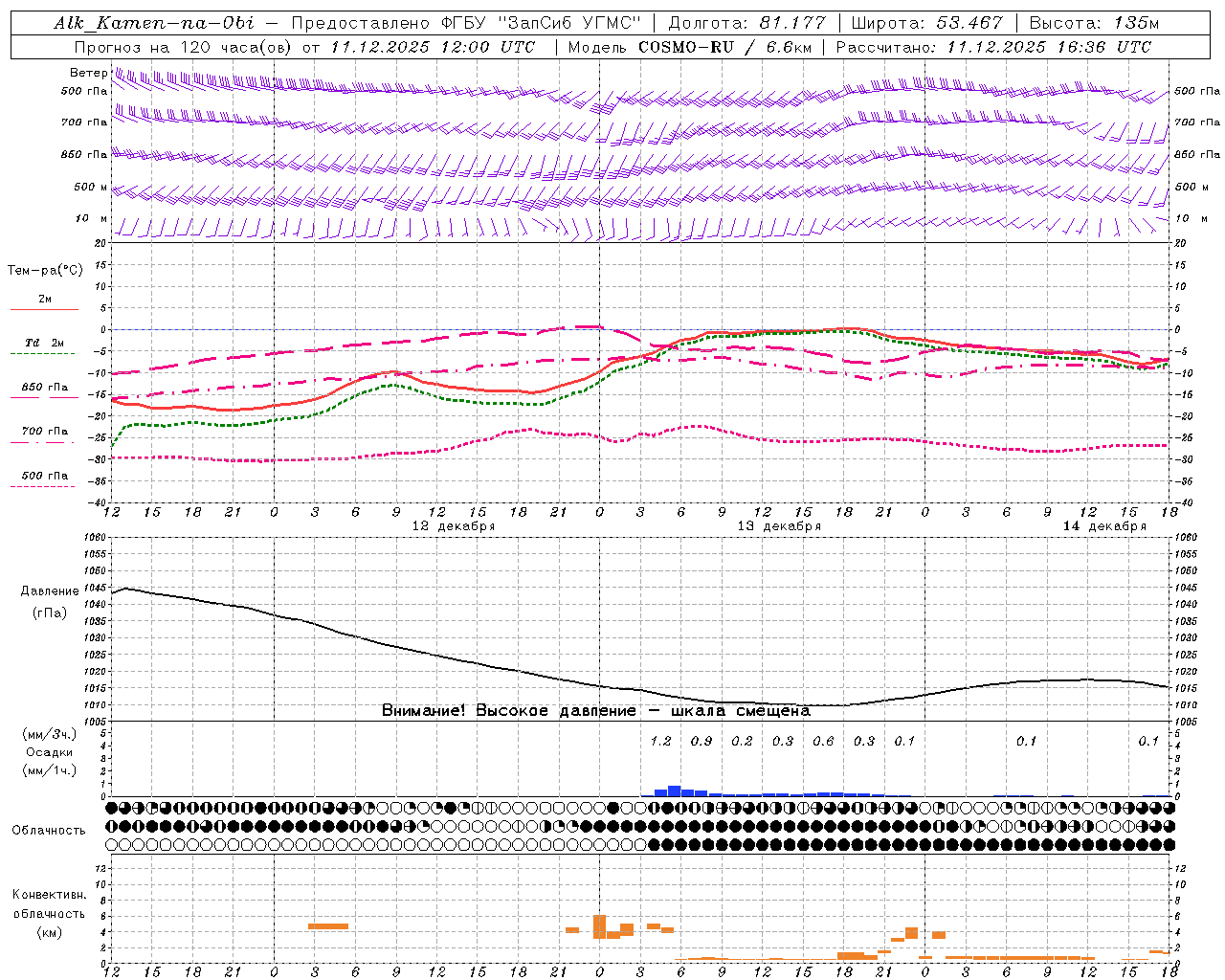Viewport: 1225px width, 980px height.
Task: Click the (мм/3ч.) precipitation unit label
Action: (50, 734)
